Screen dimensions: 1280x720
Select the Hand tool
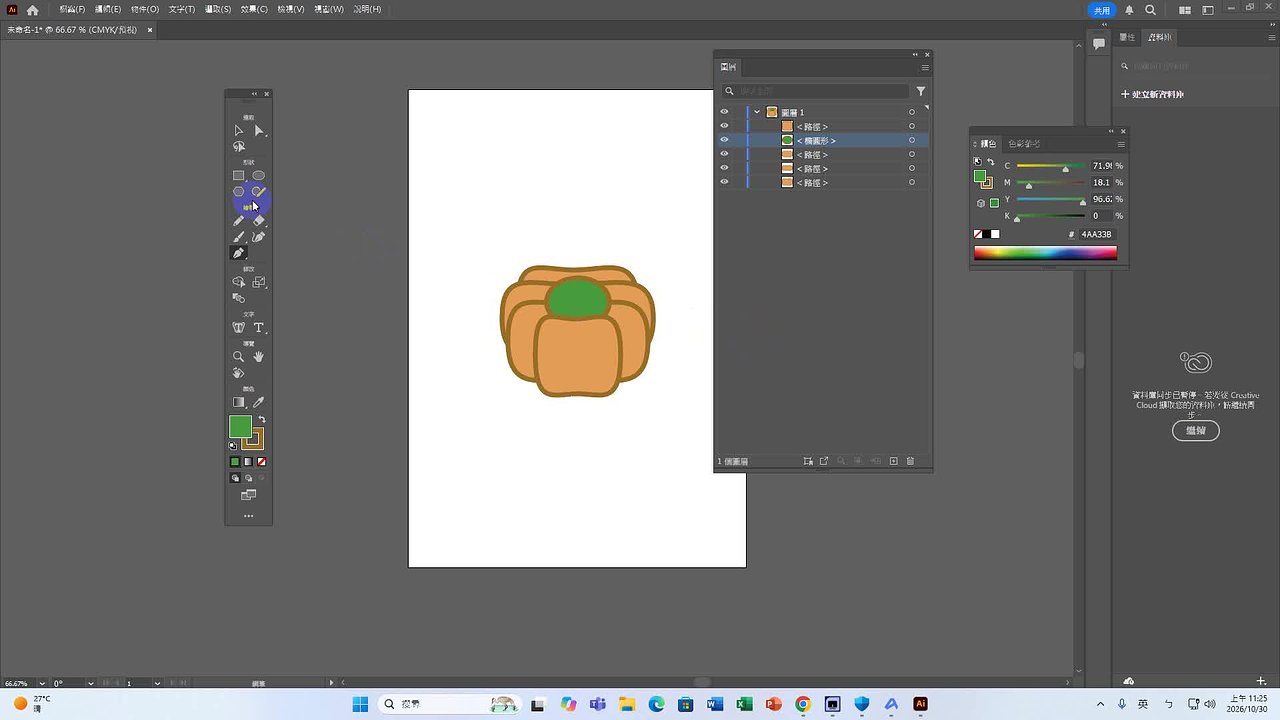pyautogui.click(x=259, y=356)
